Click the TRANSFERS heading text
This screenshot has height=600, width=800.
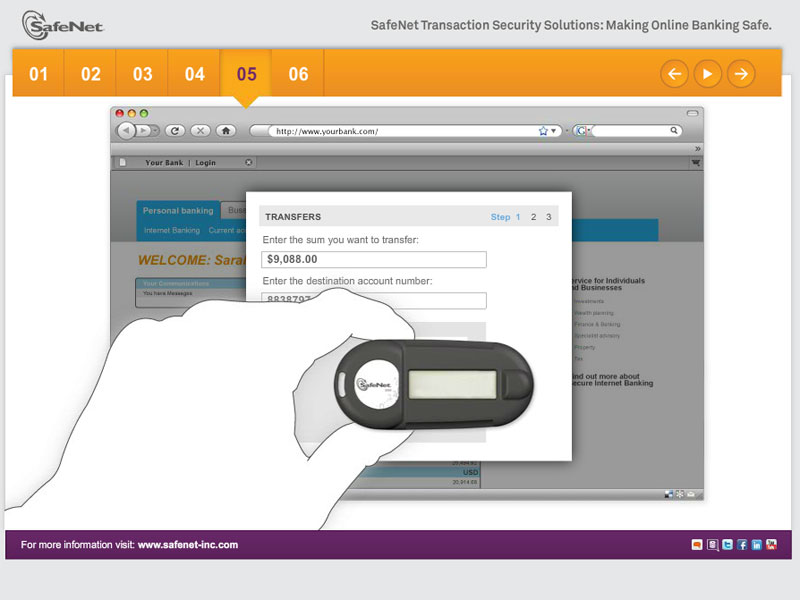coord(293,217)
